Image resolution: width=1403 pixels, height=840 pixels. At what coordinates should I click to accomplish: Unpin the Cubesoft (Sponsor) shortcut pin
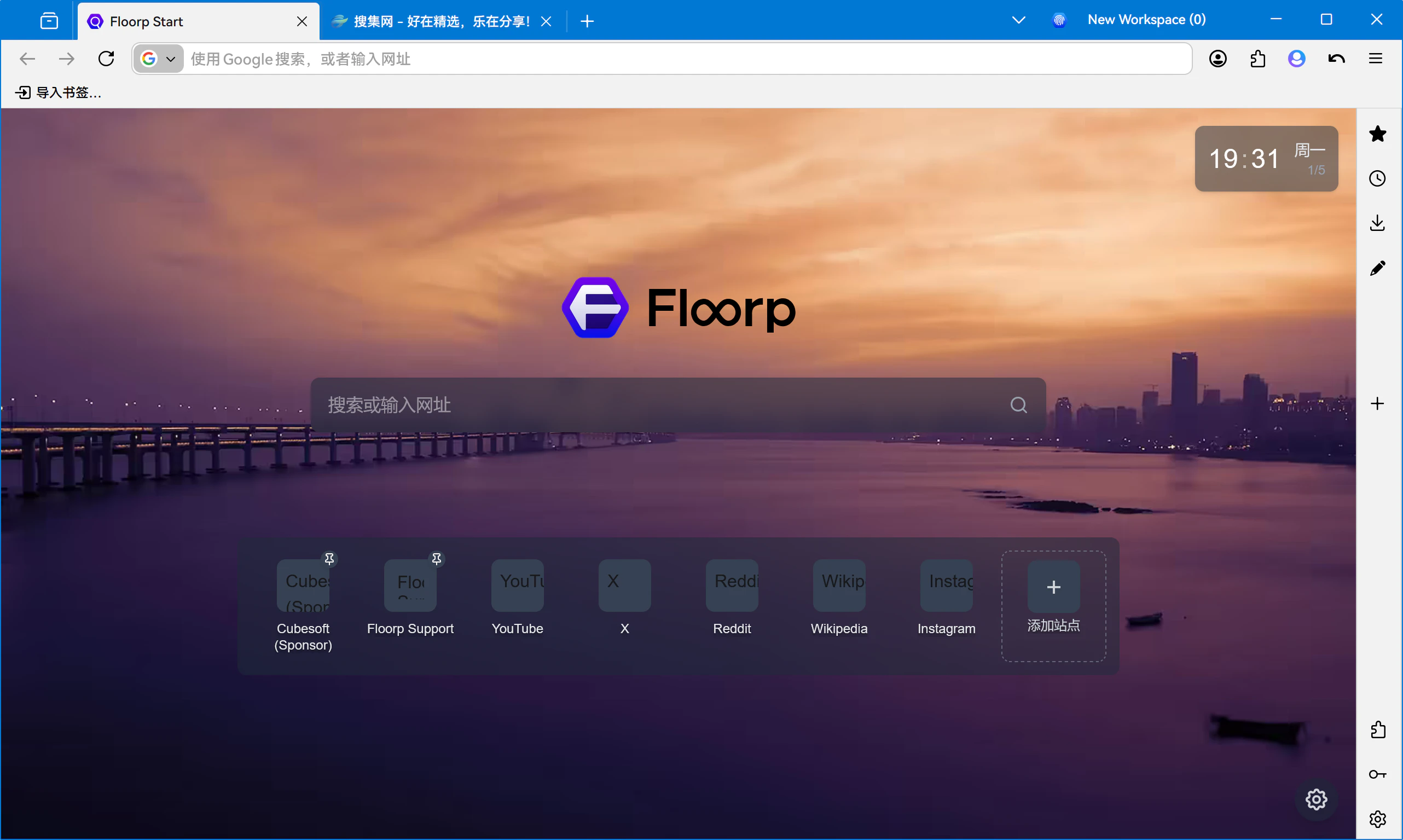pos(329,559)
